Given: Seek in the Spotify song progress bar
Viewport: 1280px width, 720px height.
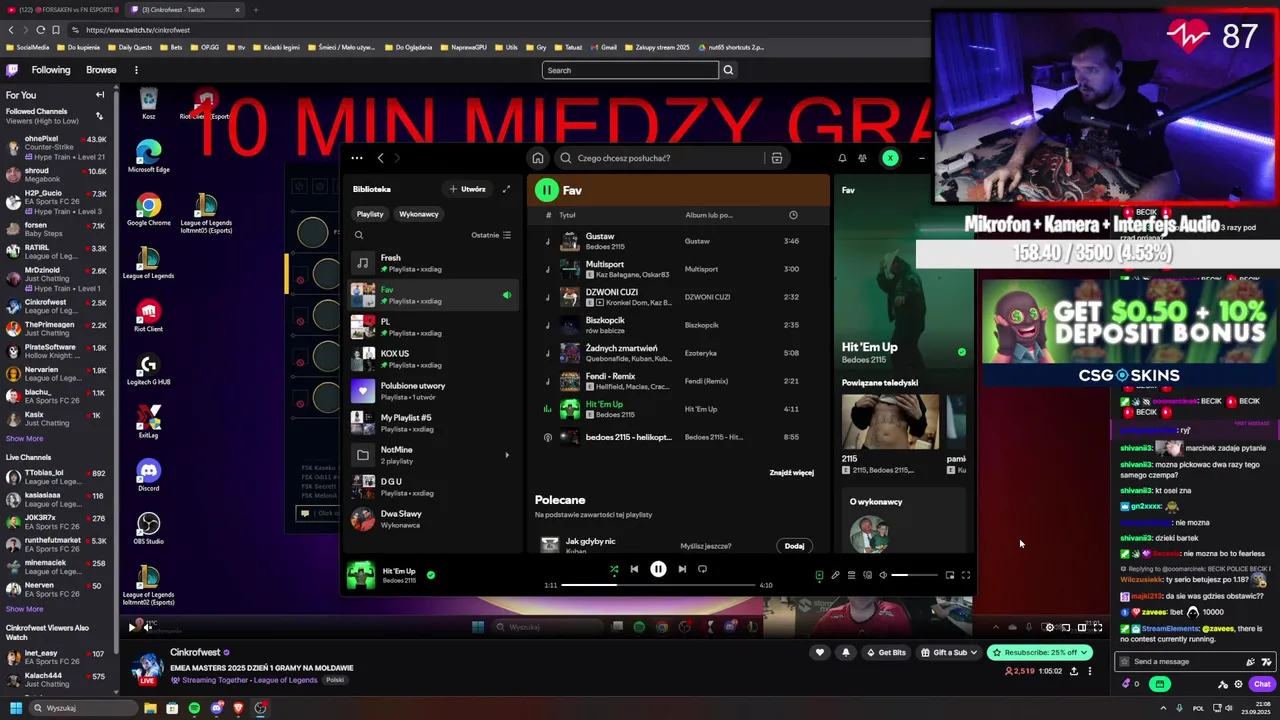Looking at the screenshot, I should coord(658,585).
